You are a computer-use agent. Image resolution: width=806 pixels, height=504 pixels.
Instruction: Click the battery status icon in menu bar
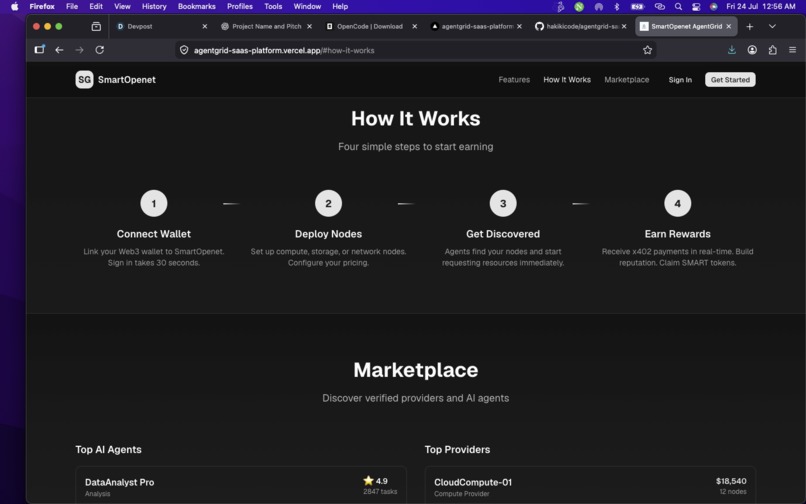(637, 7)
